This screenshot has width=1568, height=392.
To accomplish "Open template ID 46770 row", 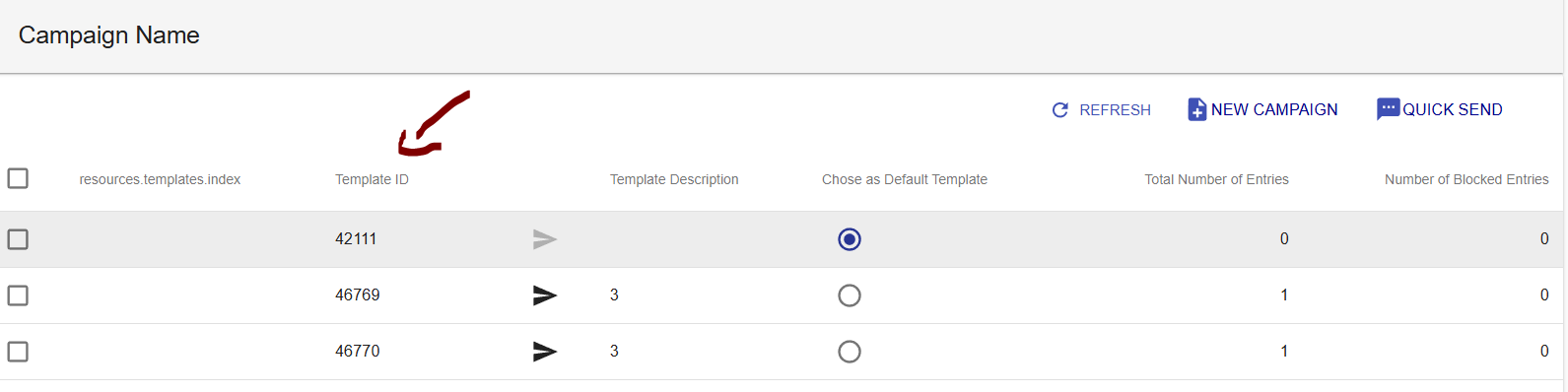I will (784, 352).
